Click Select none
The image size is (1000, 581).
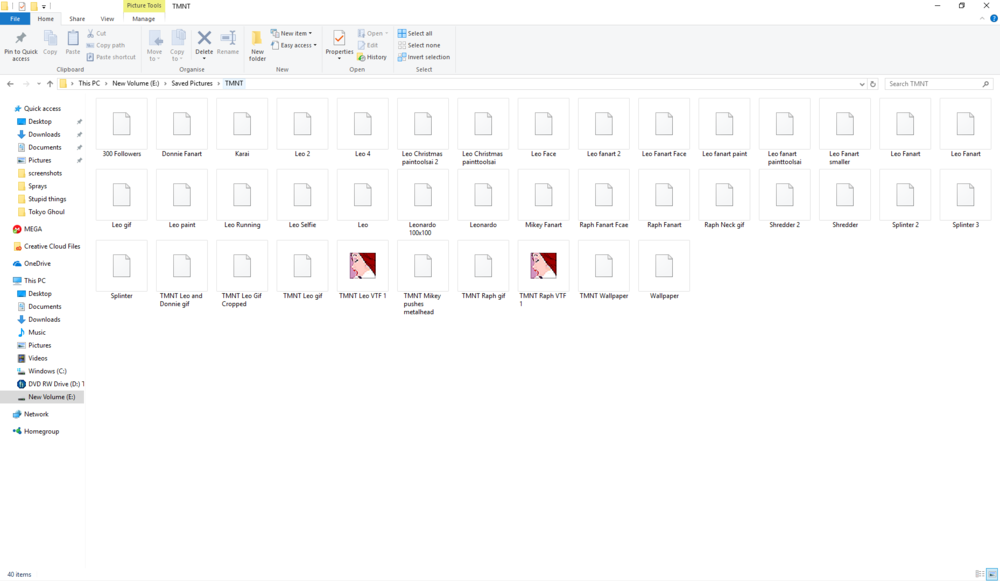click(x=419, y=45)
